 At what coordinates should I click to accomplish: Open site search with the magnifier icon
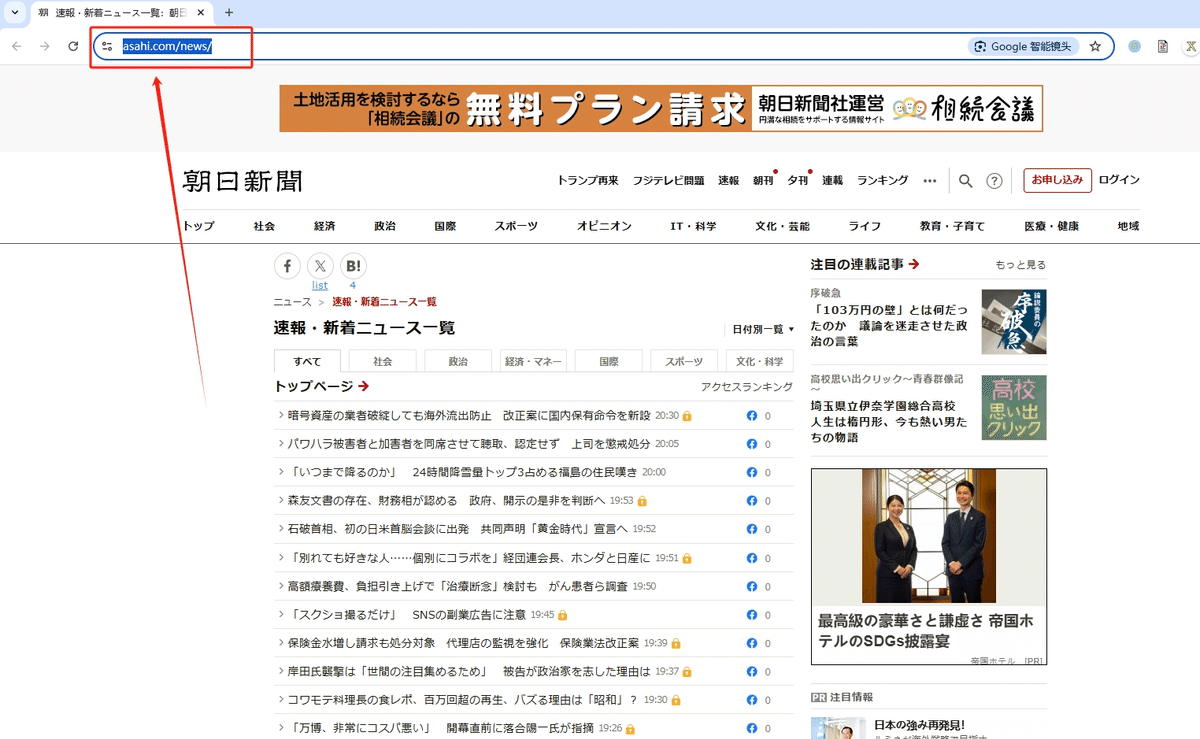pyautogui.click(x=965, y=181)
